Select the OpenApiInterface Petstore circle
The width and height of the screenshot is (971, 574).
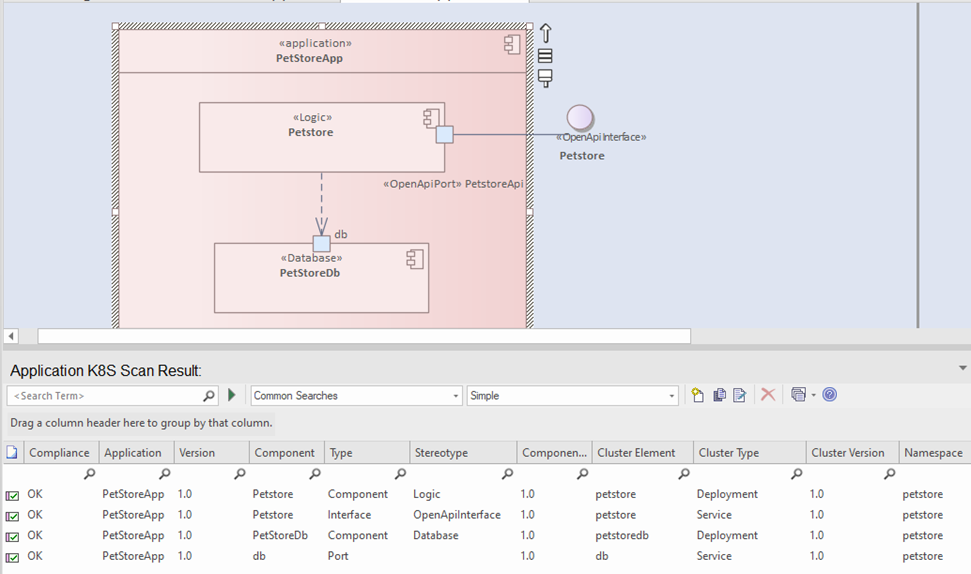point(580,117)
